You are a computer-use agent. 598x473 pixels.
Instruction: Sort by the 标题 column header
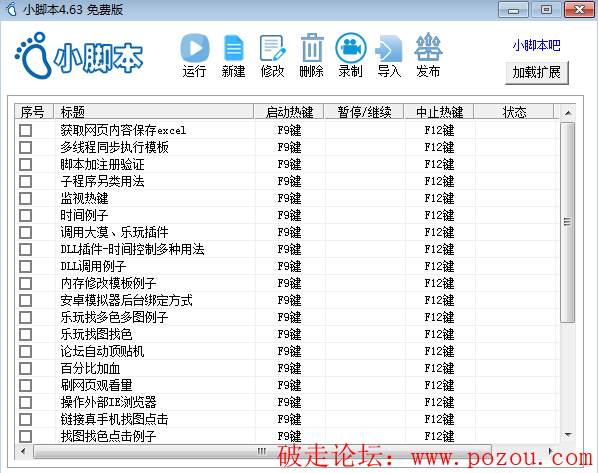coord(153,112)
